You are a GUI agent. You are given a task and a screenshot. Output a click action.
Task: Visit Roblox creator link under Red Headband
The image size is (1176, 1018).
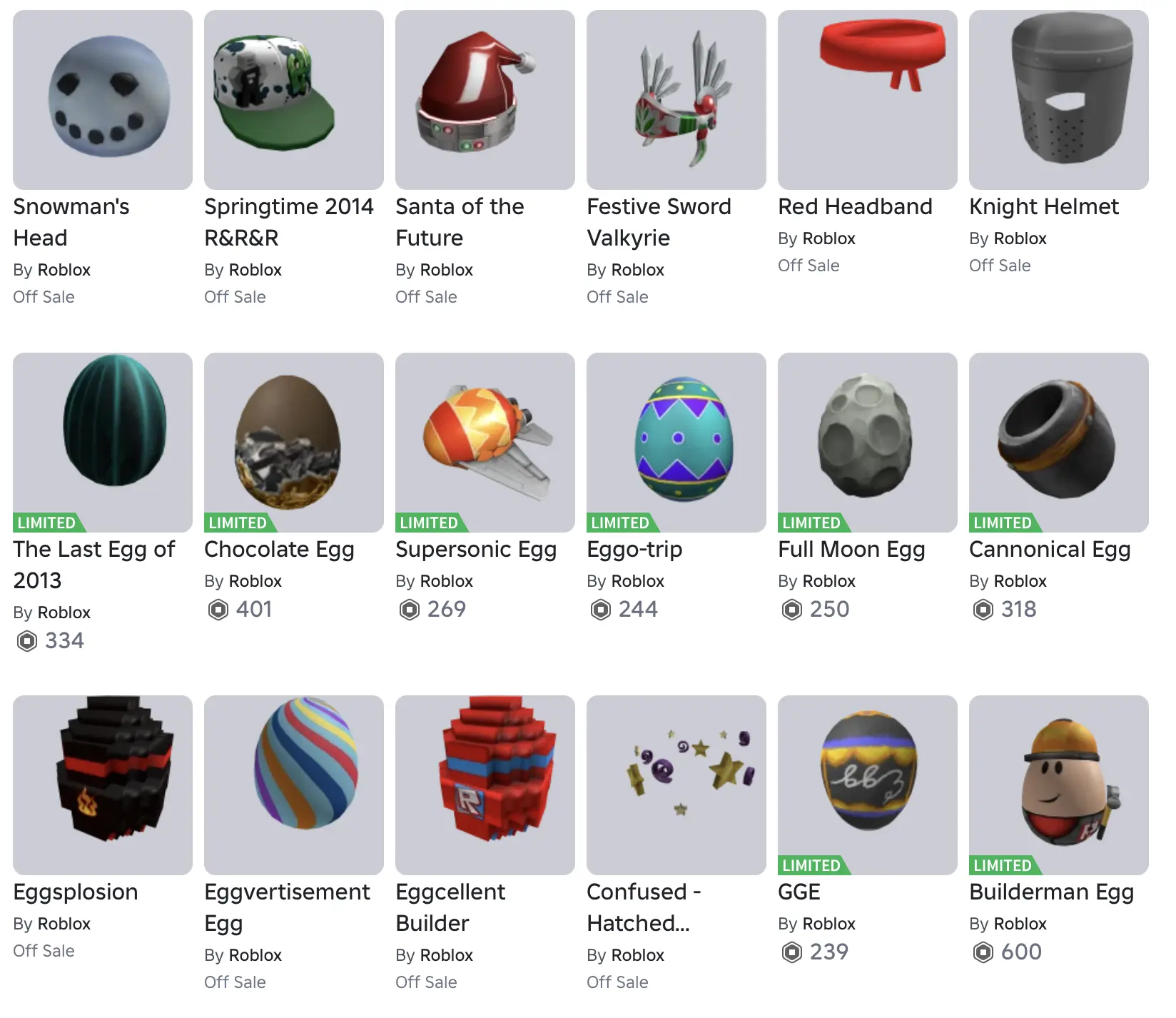(x=828, y=238)
